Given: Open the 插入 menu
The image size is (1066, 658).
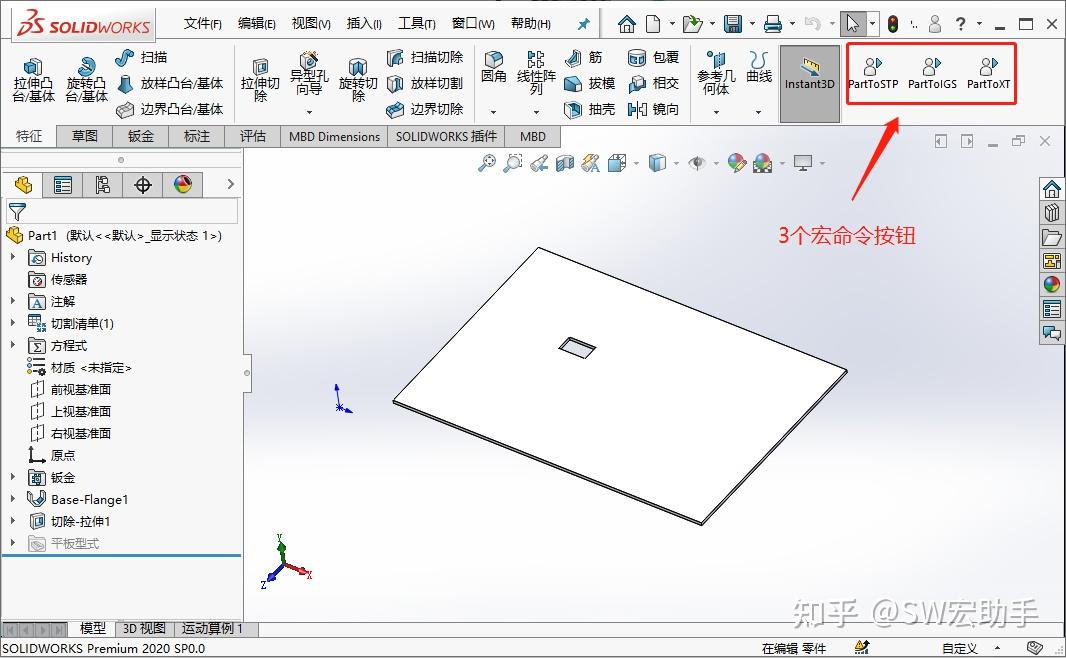Looking at the screenshot, I should click(363, 23).
